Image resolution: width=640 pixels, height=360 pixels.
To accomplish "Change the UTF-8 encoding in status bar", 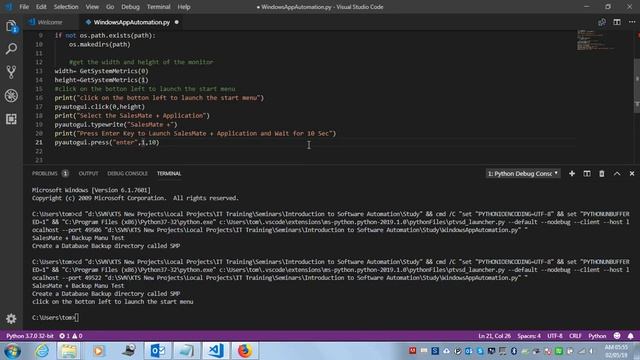I will pos(555,336).
